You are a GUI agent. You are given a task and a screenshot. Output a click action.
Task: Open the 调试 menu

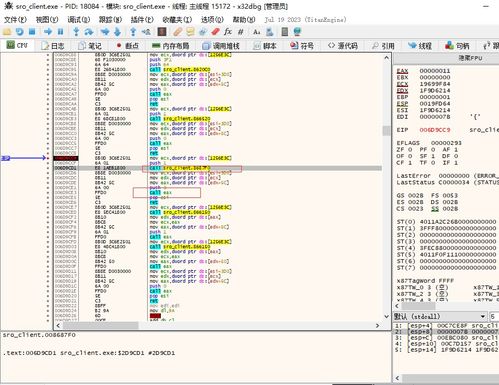79,20
